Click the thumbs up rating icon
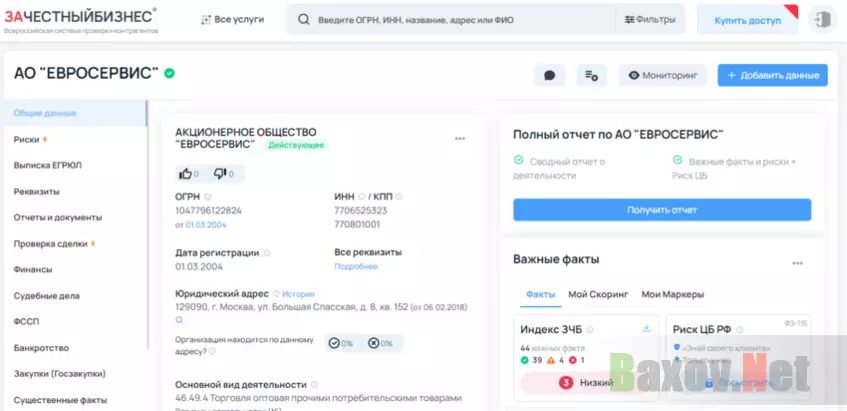The height and width of the screenshot is (411, 847). [x=185, y=173]
